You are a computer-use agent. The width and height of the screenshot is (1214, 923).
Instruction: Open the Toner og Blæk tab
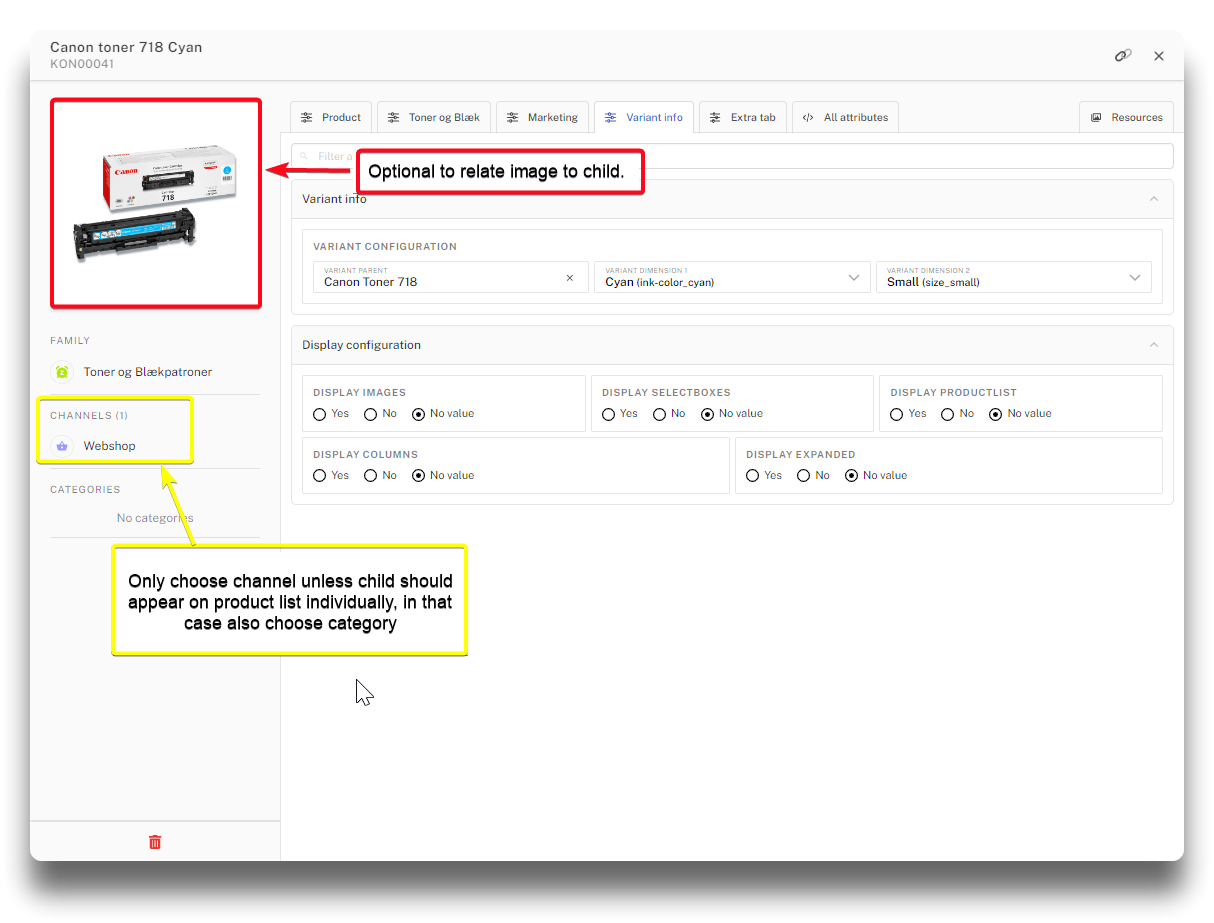coord(433,117)
